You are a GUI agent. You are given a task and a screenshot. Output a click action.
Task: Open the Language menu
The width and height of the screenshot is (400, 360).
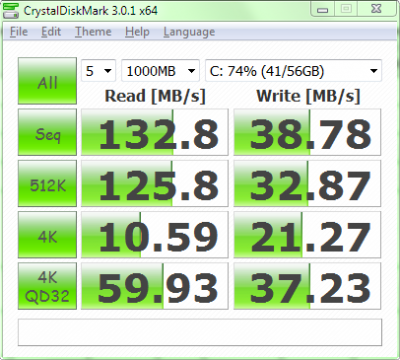[x=189, y=32]
